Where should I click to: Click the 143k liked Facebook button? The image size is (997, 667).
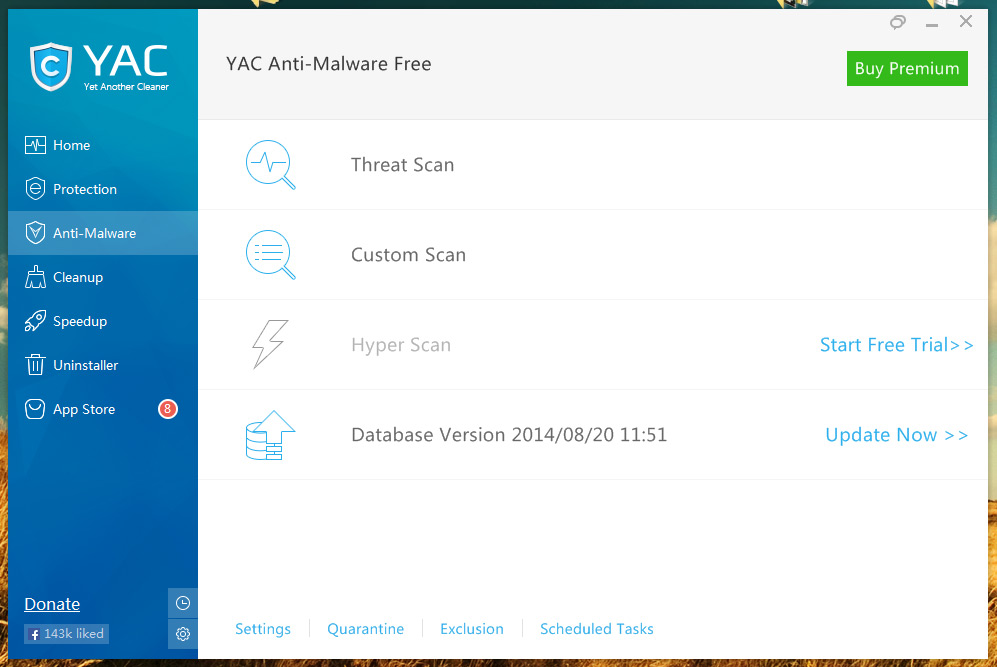(x=67, y=634)
